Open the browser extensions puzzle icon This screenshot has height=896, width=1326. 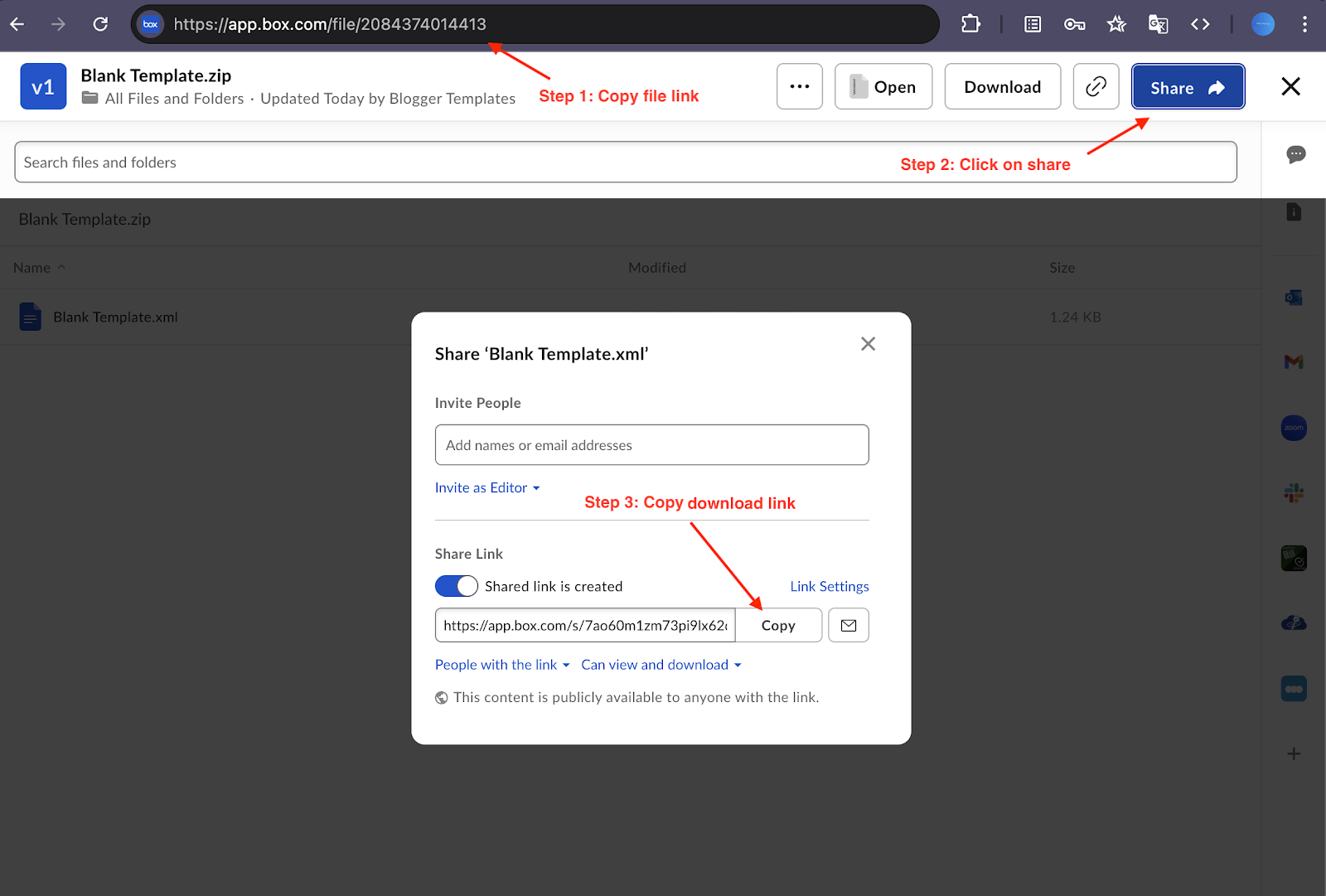(x=970, y=24)
